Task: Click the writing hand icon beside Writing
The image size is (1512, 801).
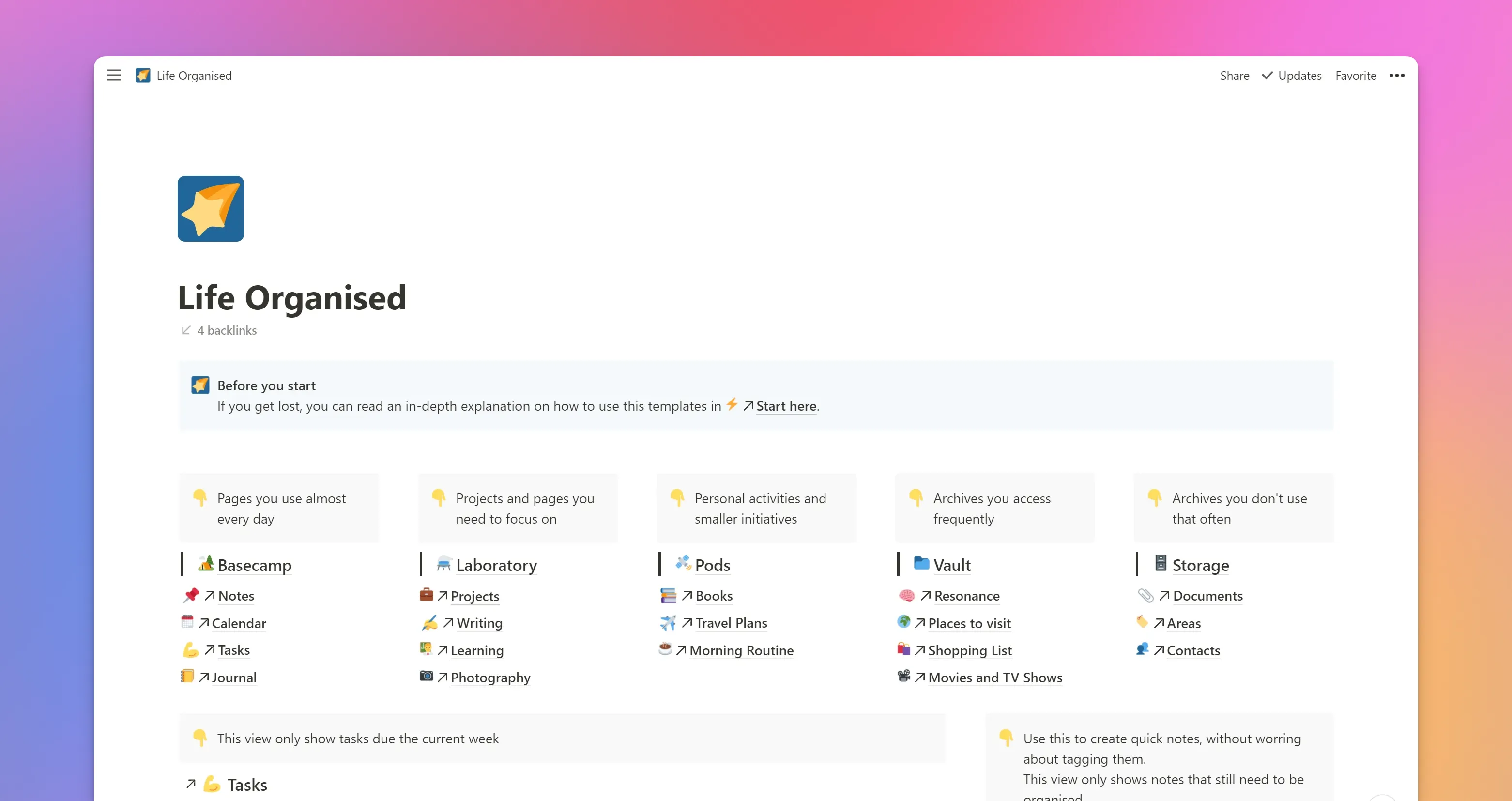Action: pos(429,622)
